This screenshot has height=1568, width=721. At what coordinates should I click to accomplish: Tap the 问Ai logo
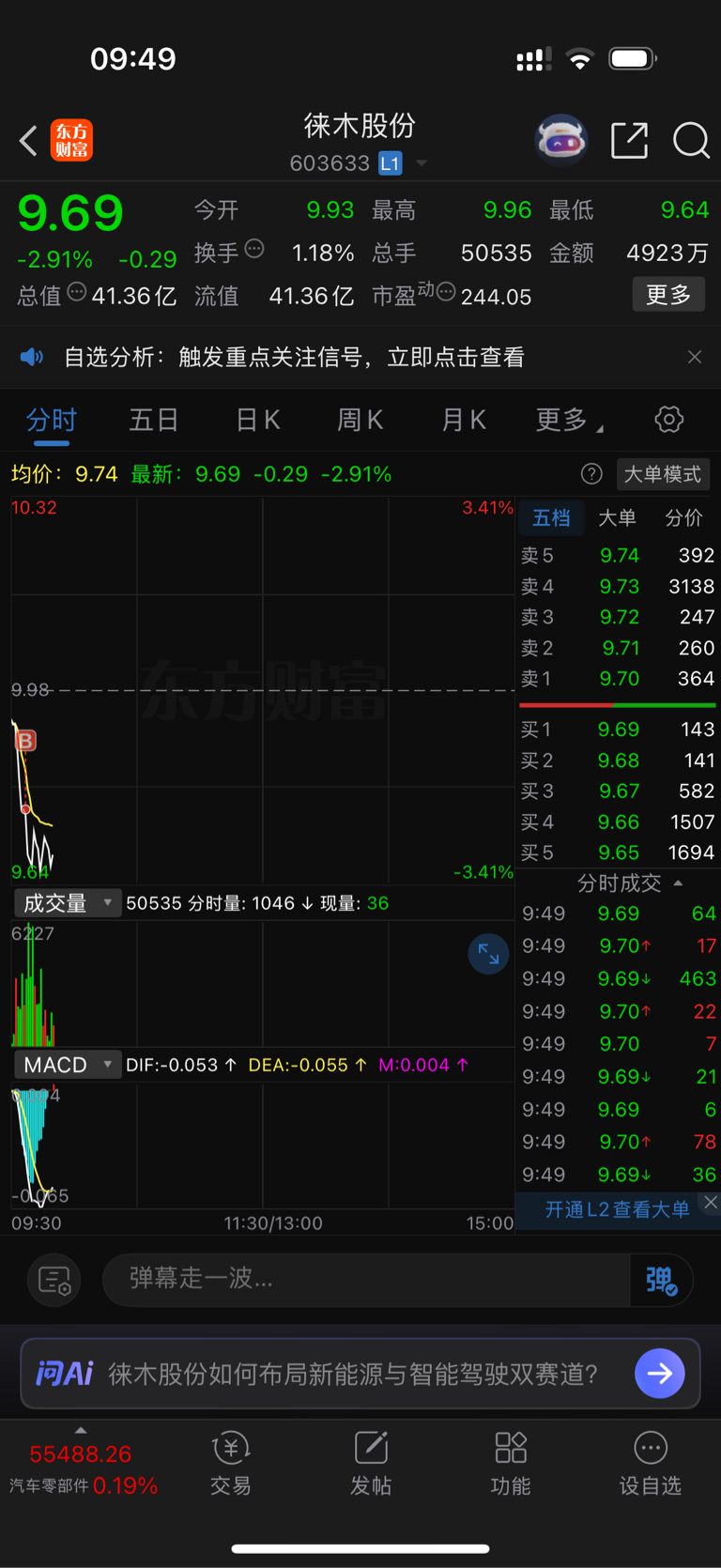pos(65,1374)
